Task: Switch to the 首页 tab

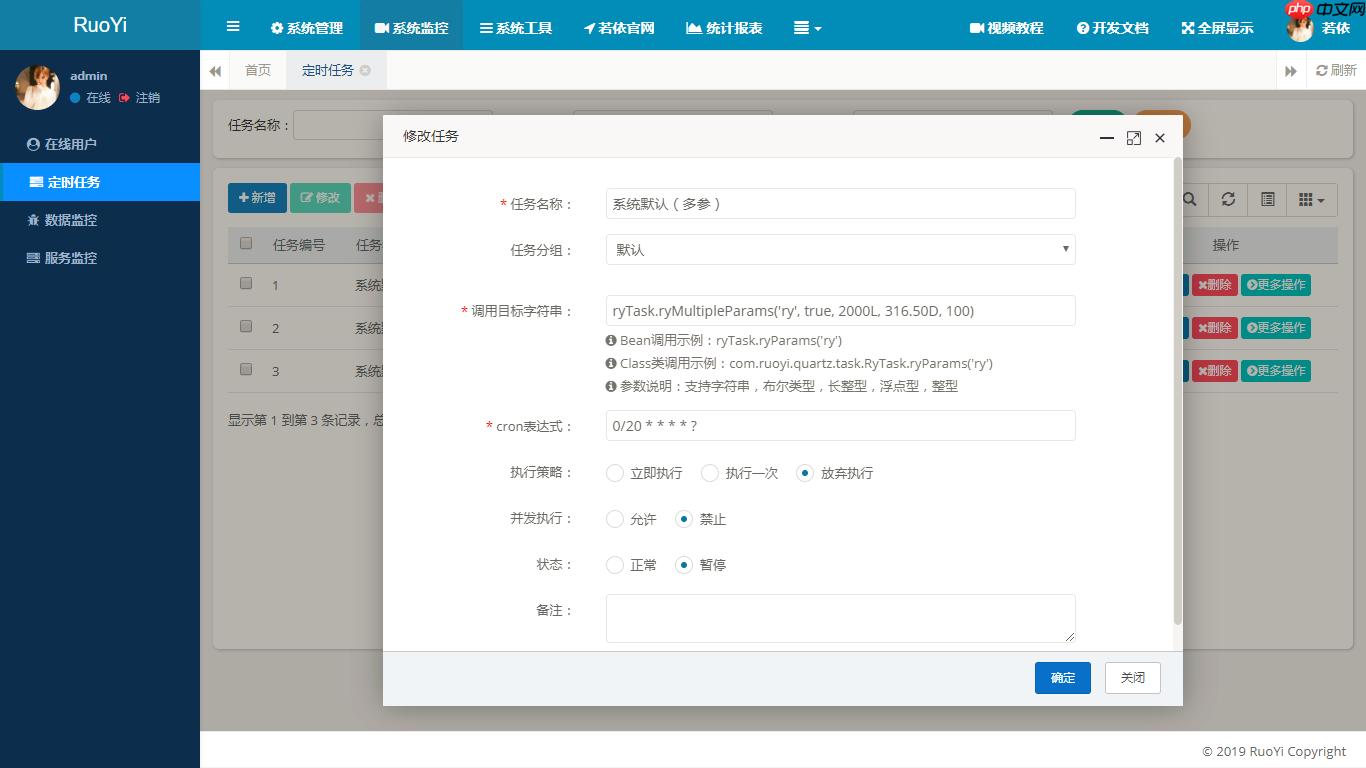Action: [257, 70]
